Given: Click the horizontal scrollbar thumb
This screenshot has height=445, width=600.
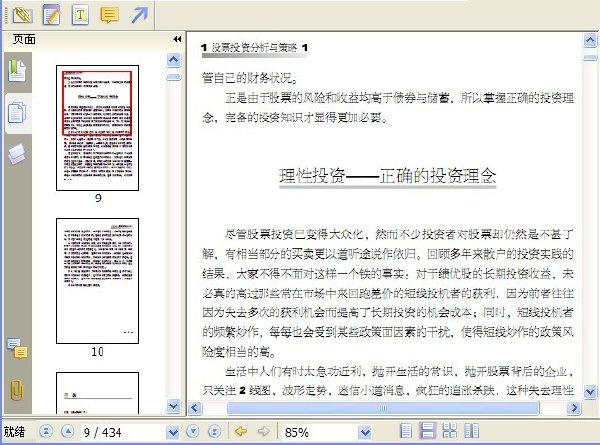Looking at the screenshot, I should click(x=383, y=408).
